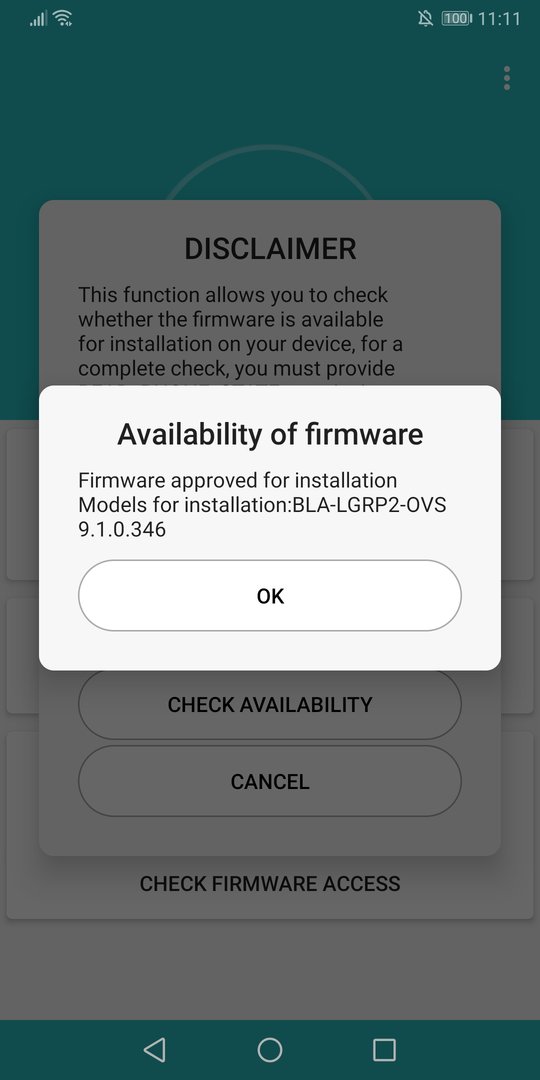Tap the Firmware approved for installation line

[238, 479]
